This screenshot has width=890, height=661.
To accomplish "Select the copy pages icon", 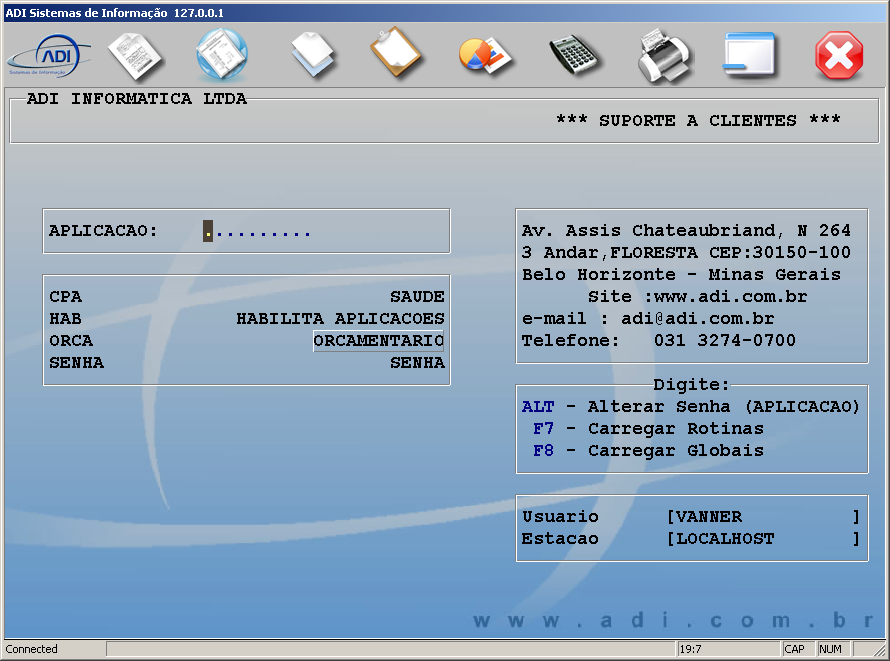I will click(313, 55).
